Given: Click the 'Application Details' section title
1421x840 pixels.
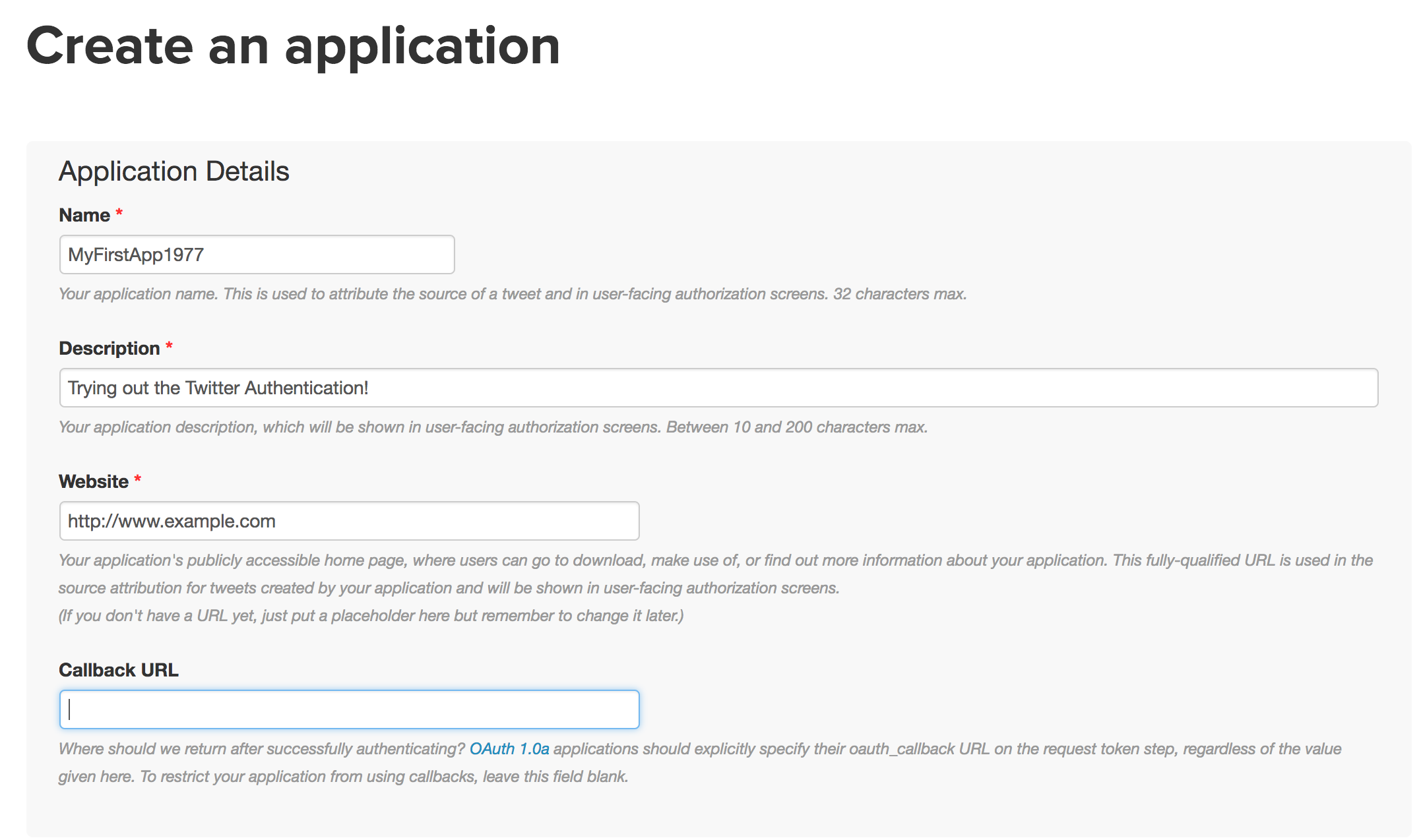Looking at the screenshot, I should pyautogui.click(x=174, y=171).
